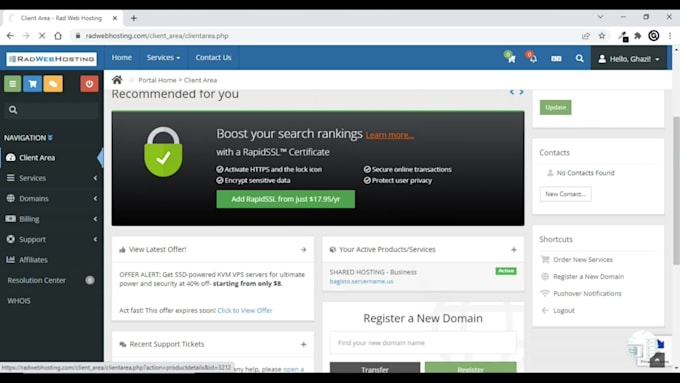
Task: Focus the Find your new domain name field
Action: (423, 343)
